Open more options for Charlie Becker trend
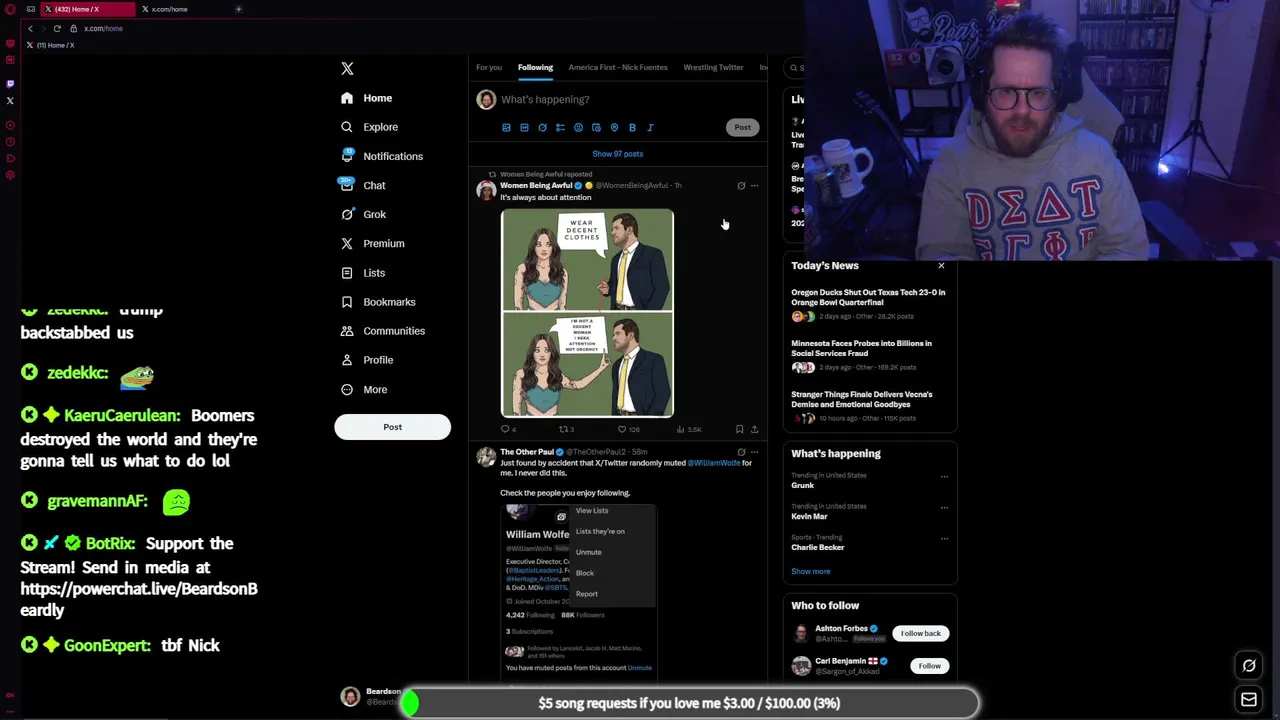The height and width of the screenshot is (720, 1280). (x=944, y=538)
